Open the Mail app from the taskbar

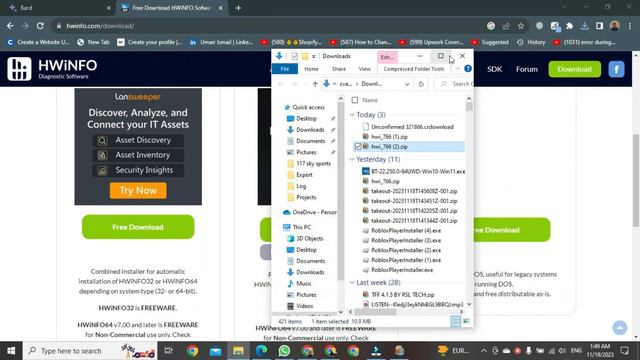click(x=216, y=351)
